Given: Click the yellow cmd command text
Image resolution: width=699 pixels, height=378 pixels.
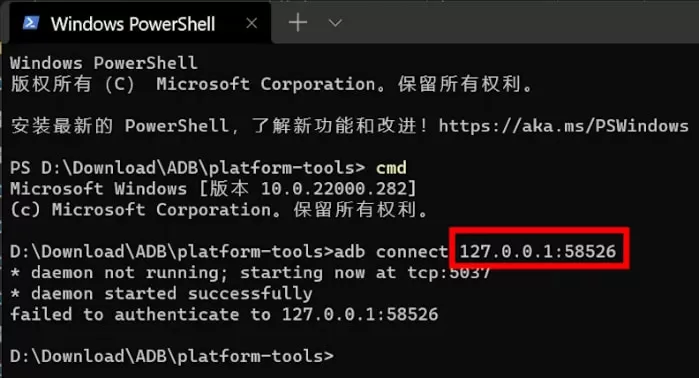Looking at the screenshot, I should click(x=391, y=168).
